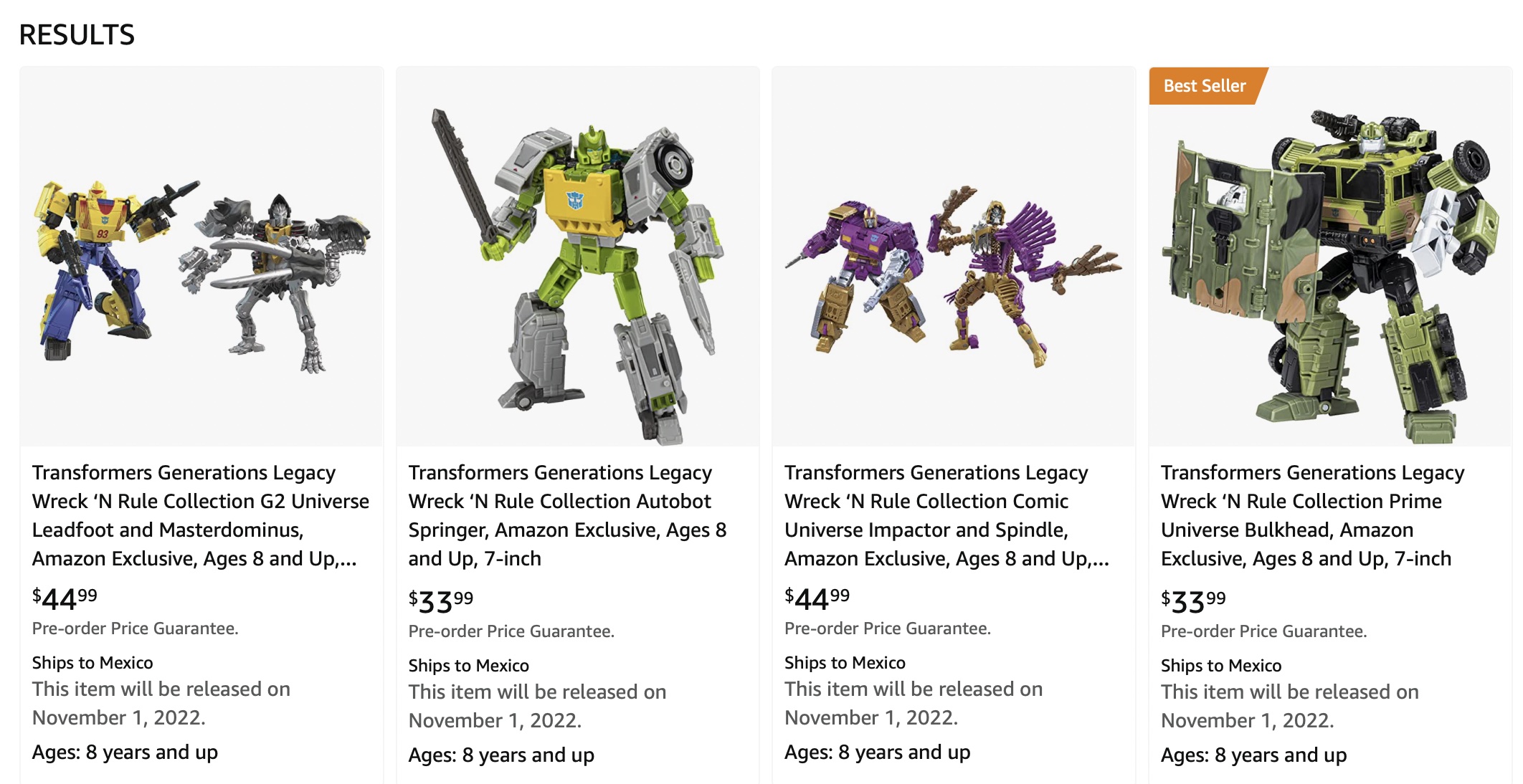Screen dimensions: 1523x784
Task: Open the Prime Universe Bulkhead title link
Action: [1312, 515]
